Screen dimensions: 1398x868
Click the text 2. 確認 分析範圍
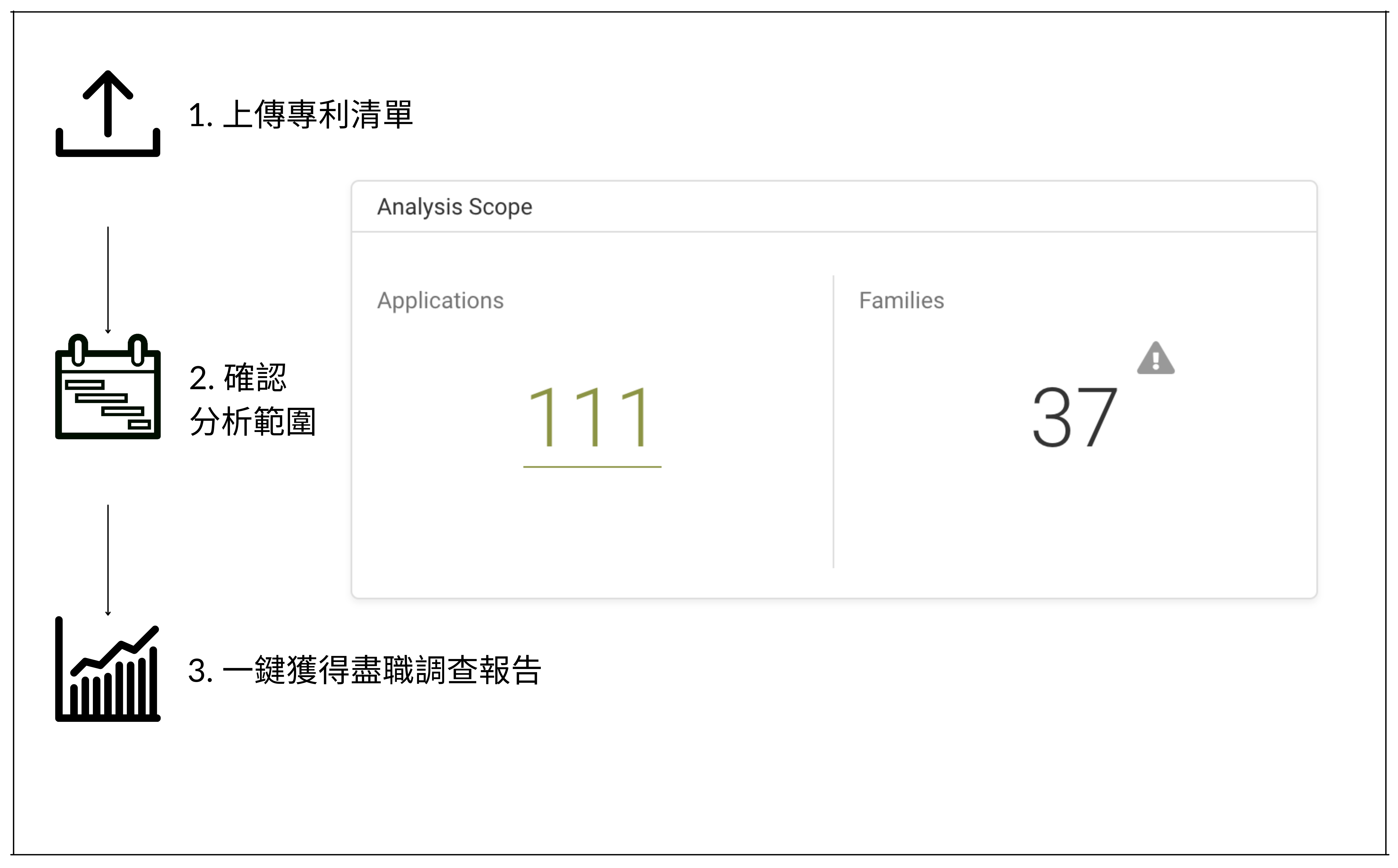coord(253,399)
